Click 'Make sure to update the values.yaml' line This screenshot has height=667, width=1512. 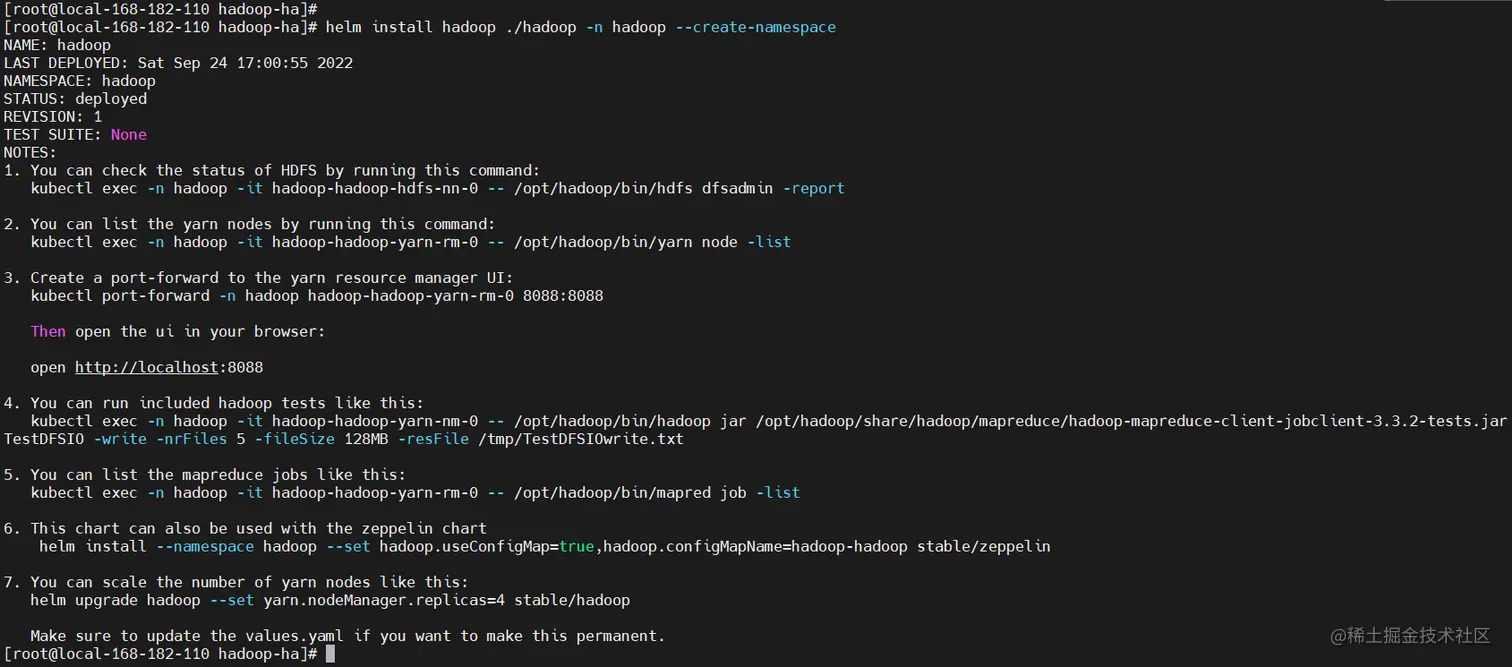click(x=348, y=636)
